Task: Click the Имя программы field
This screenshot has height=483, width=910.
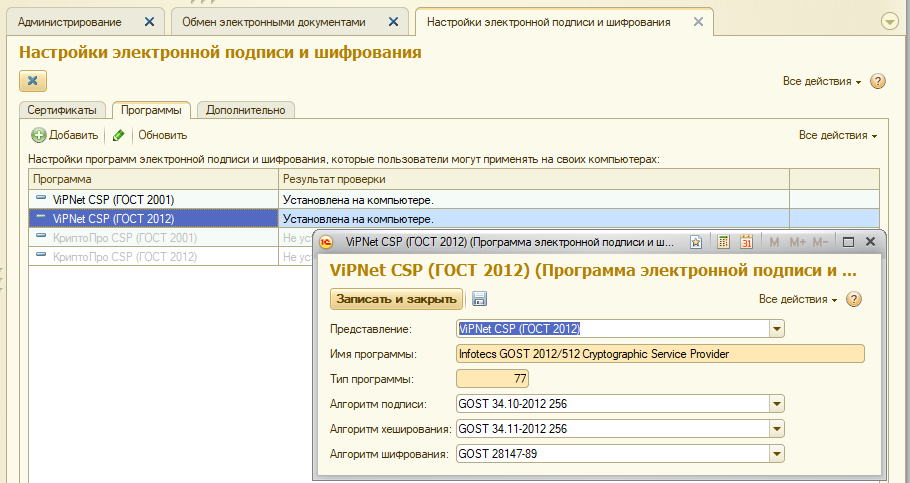Action: click(x=660, y=354)
